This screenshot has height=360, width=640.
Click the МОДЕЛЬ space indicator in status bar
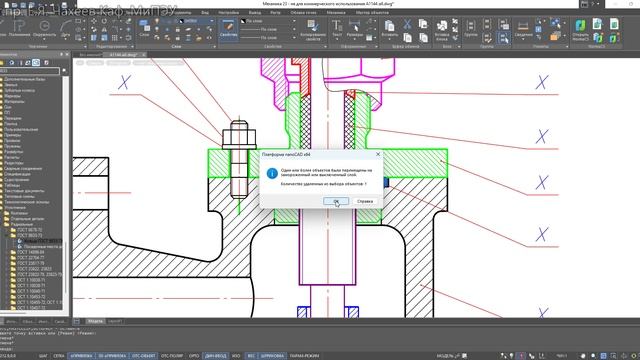tap(445, 356)
